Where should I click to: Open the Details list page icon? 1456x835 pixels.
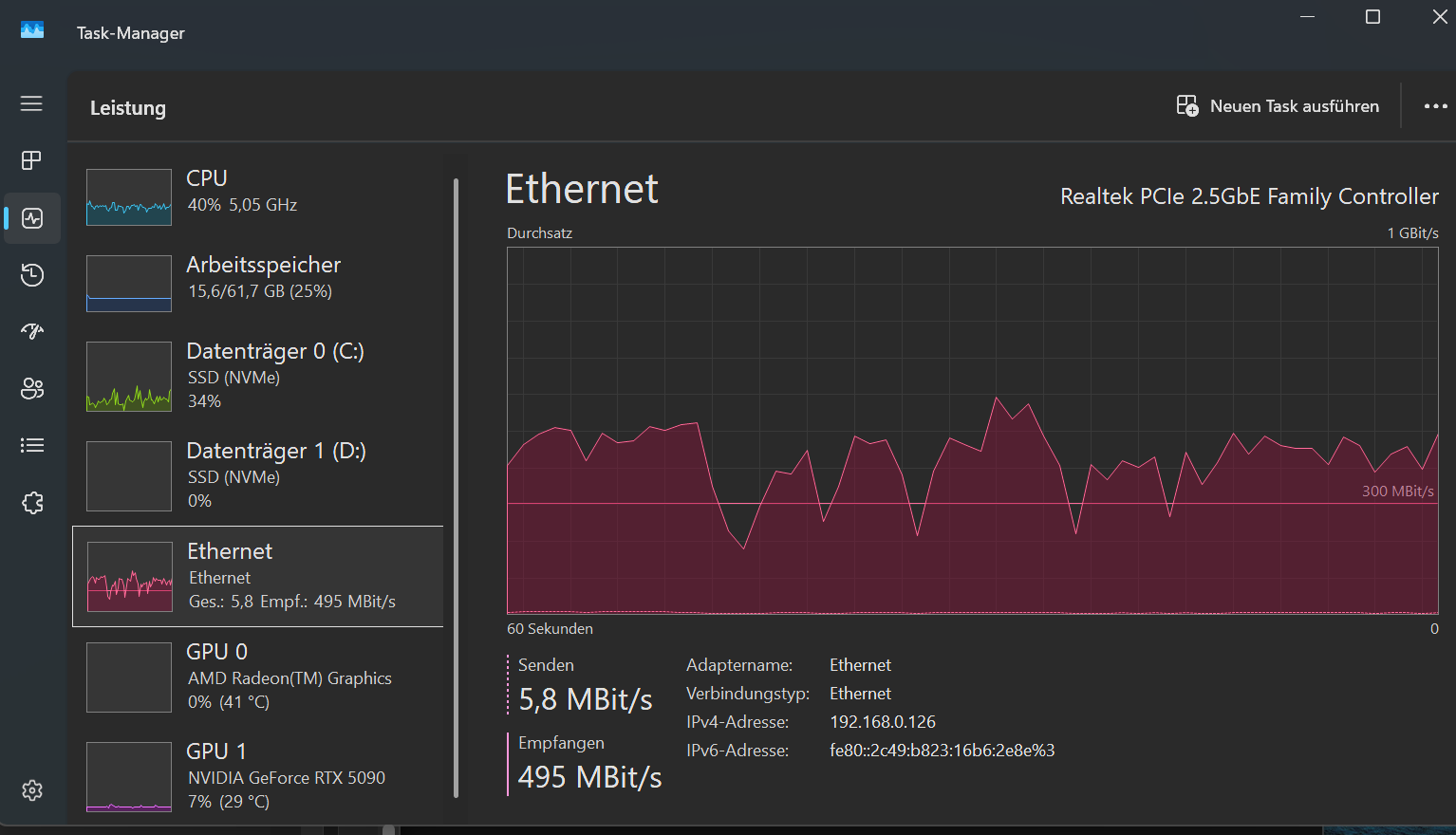(32, 445)
